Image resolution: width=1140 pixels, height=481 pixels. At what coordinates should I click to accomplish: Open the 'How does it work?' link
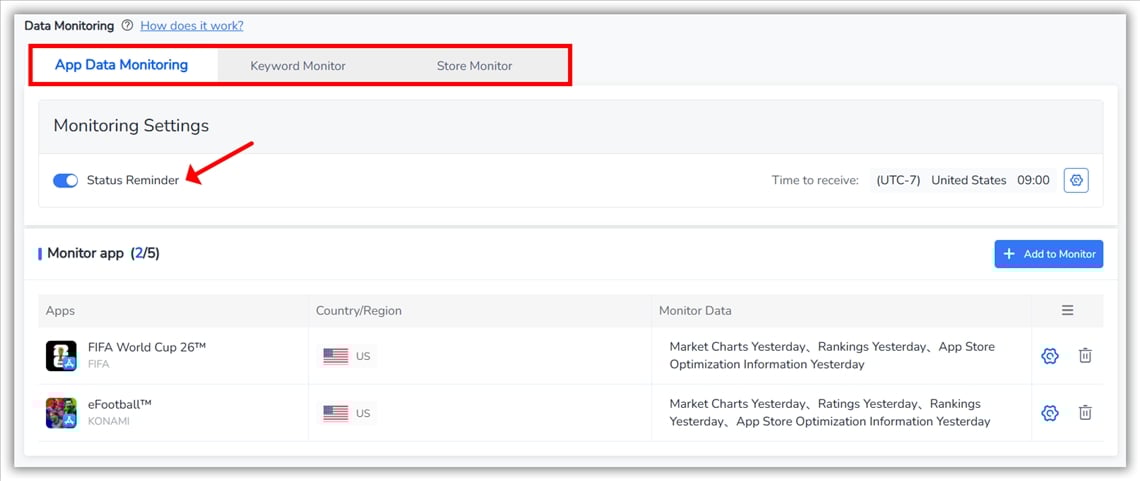(x=192, y=26)
